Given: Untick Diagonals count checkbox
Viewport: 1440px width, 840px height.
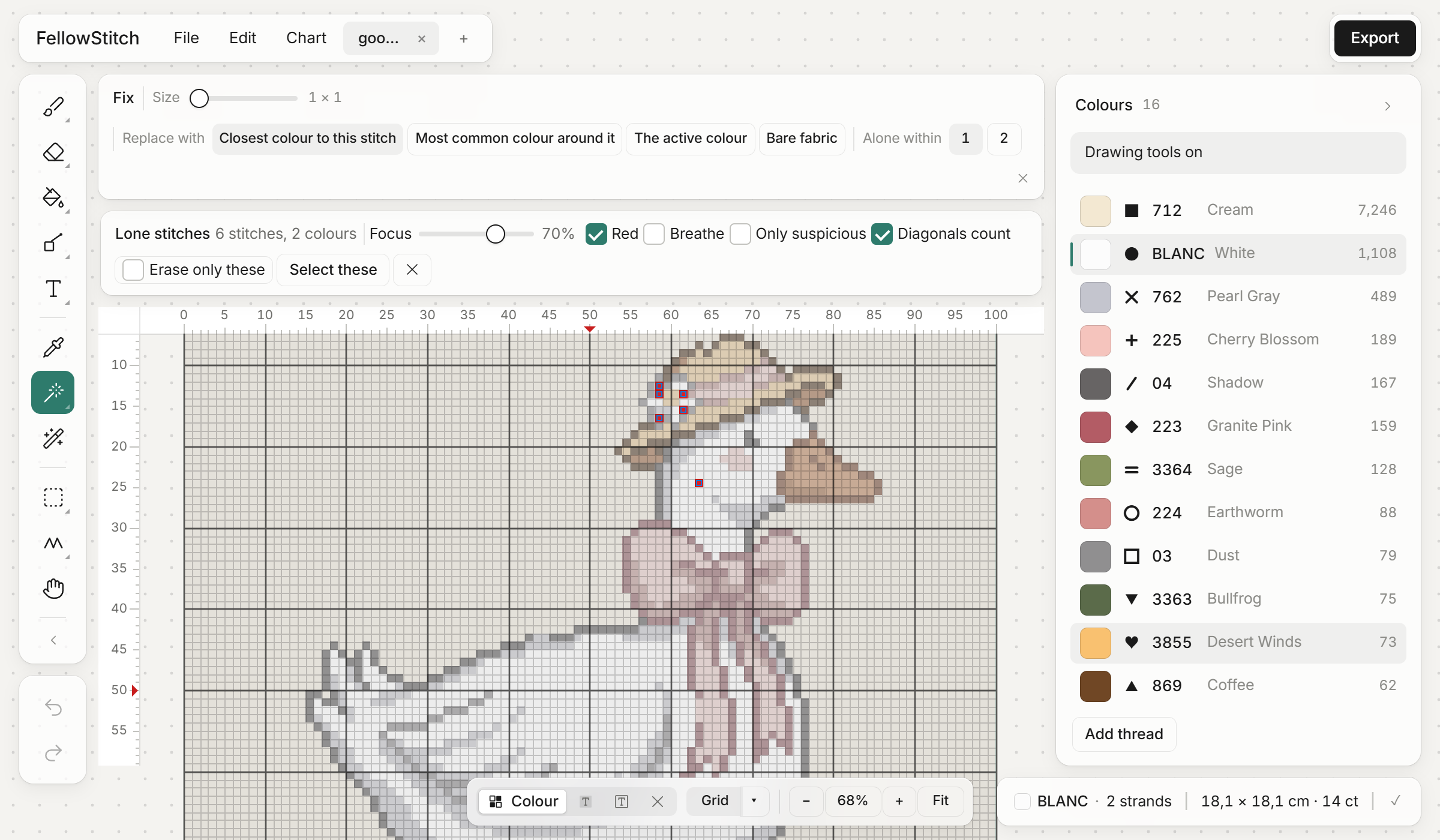Looking at the screenshot, I should pos(882,234).
